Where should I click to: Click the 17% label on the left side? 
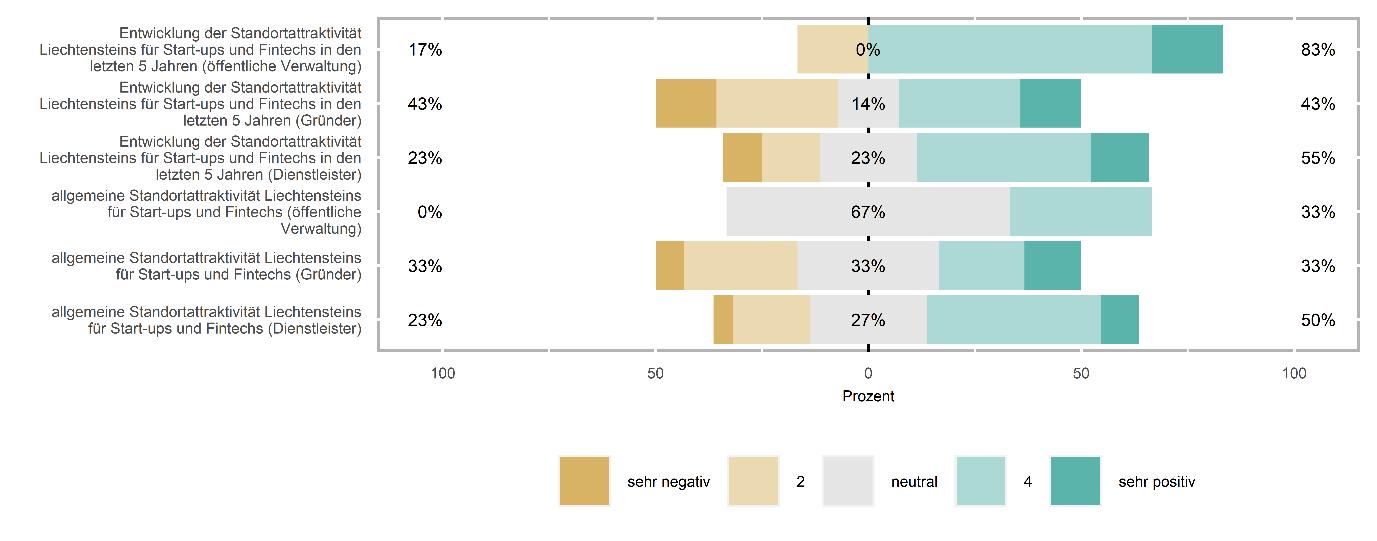pyautogui.click(x=425, y=50)
